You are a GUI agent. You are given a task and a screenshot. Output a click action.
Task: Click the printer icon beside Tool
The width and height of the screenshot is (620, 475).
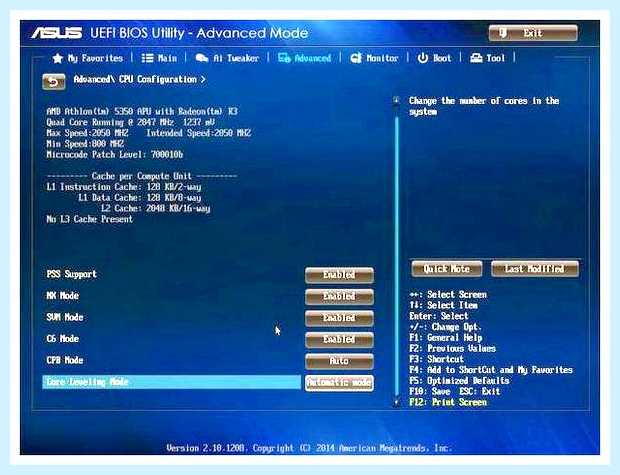(476, 58)
